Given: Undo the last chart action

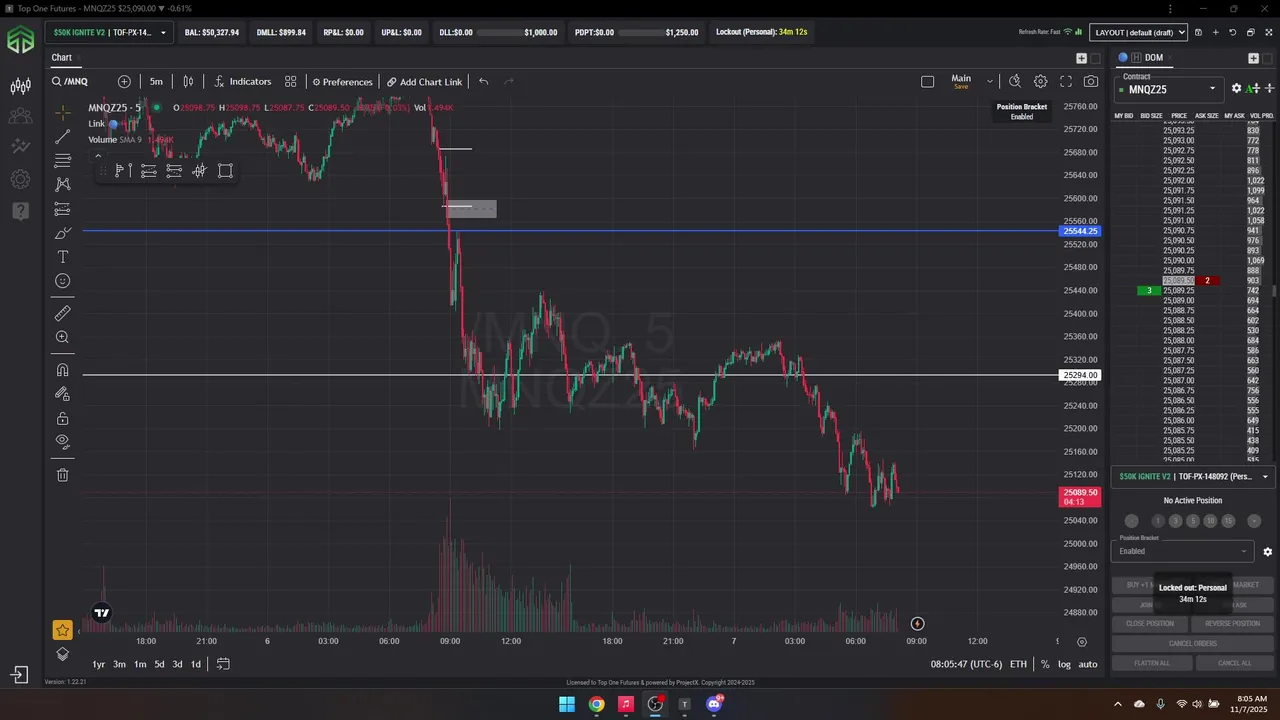Looking at the screenshot, I should click(483, 82).
